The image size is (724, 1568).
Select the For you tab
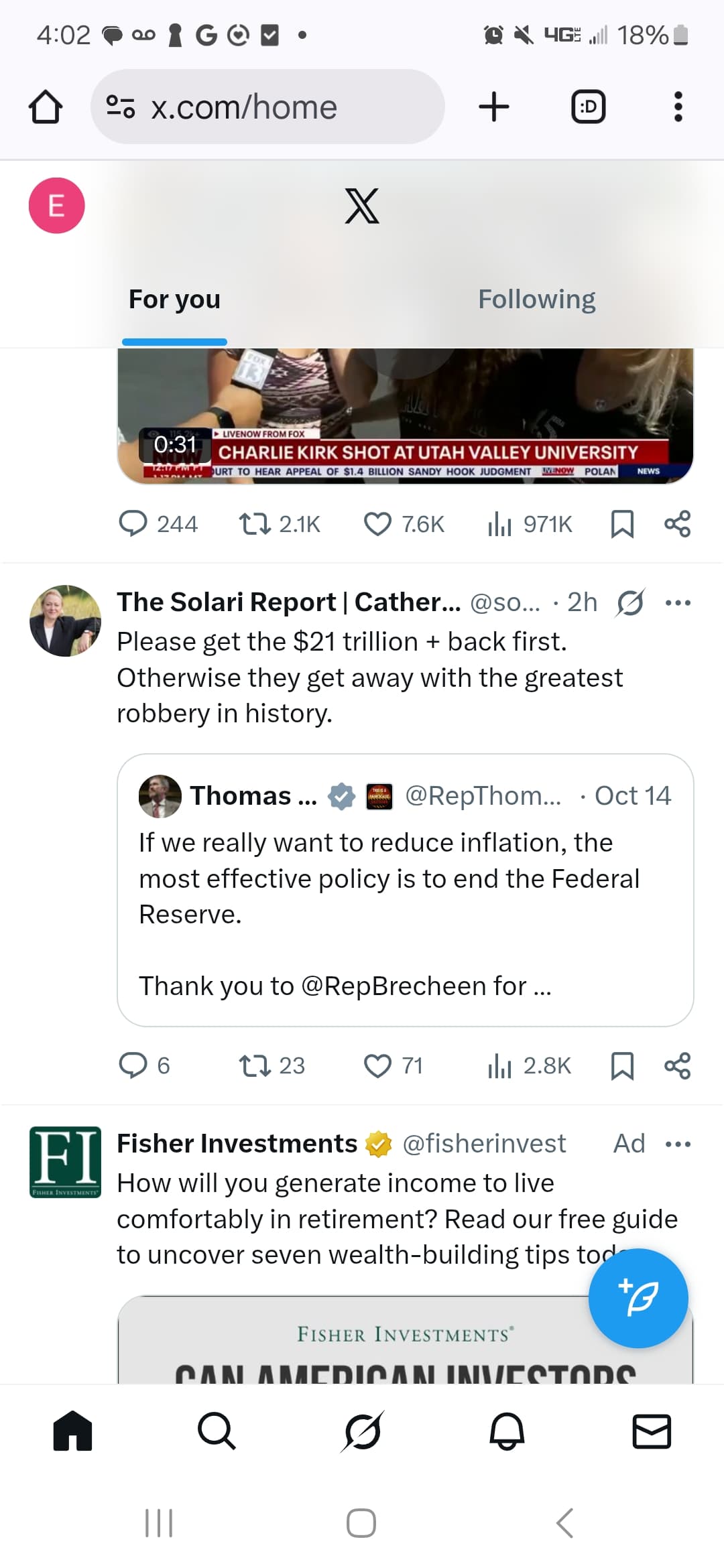point(174,300)
